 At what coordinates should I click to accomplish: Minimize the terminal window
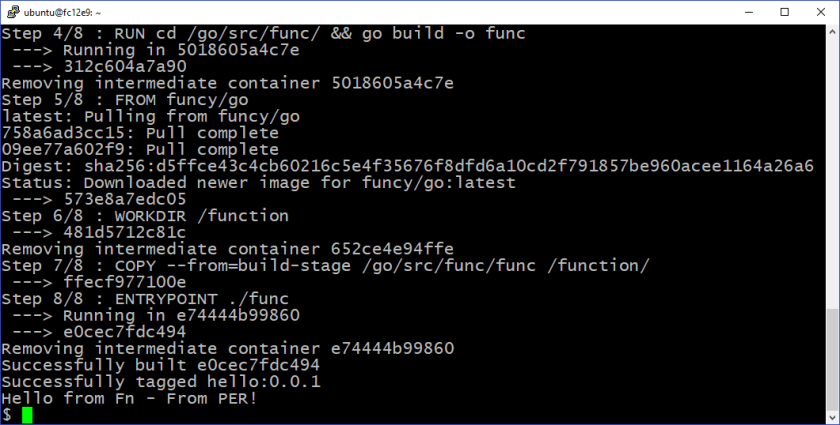tap(746, 11)
